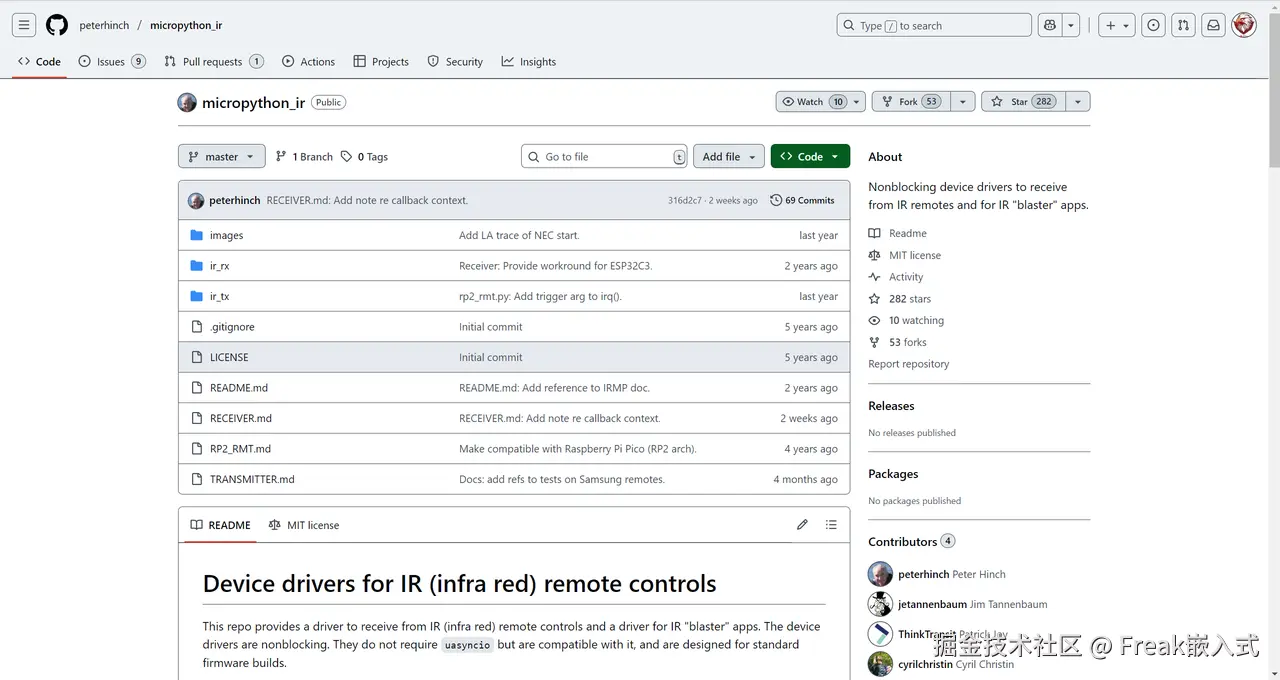Open the RECEIVER.md file
Image resolution: width=1280 pixels, height=680 pixels.
coord(241,418)
